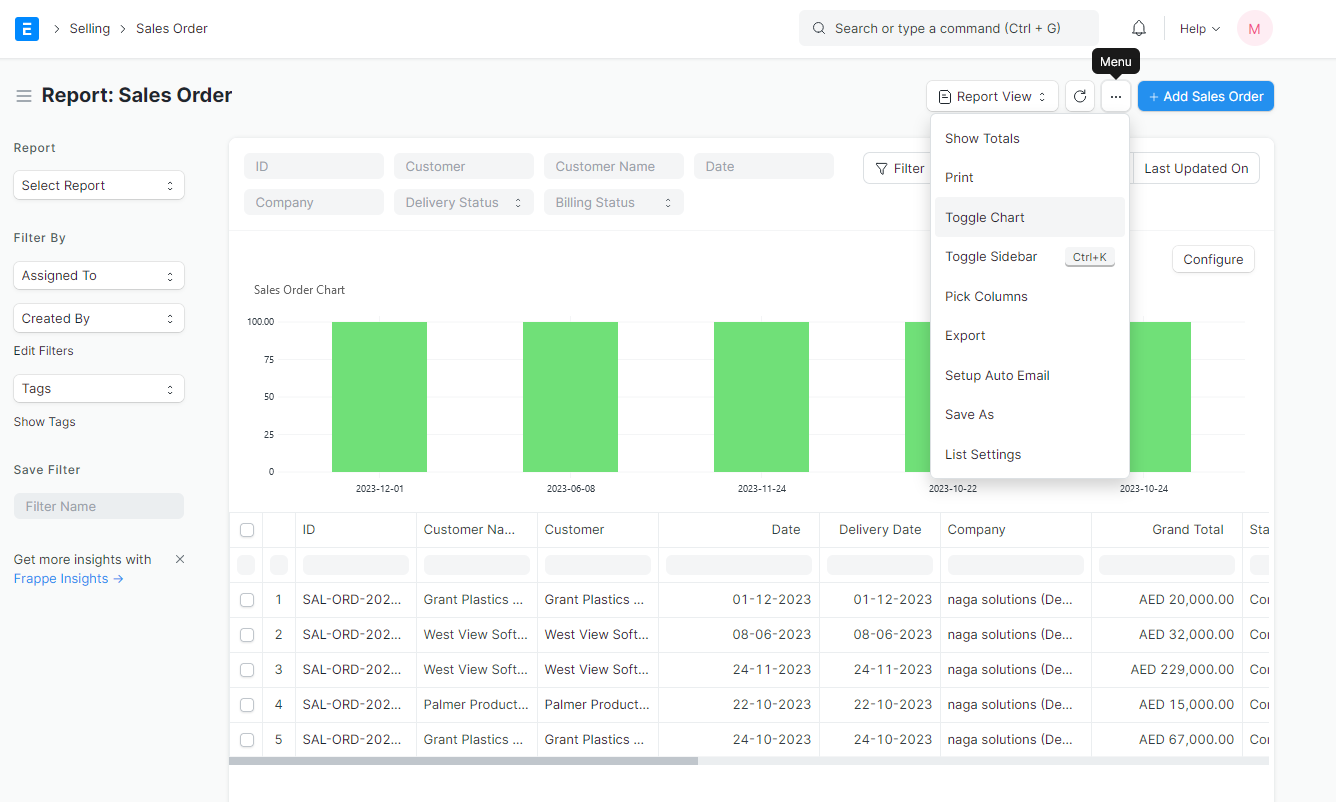Viewport: 1336px width, 802px height.
Task: Toggle the select-all checkbox in table header
Action: (247, 530)
